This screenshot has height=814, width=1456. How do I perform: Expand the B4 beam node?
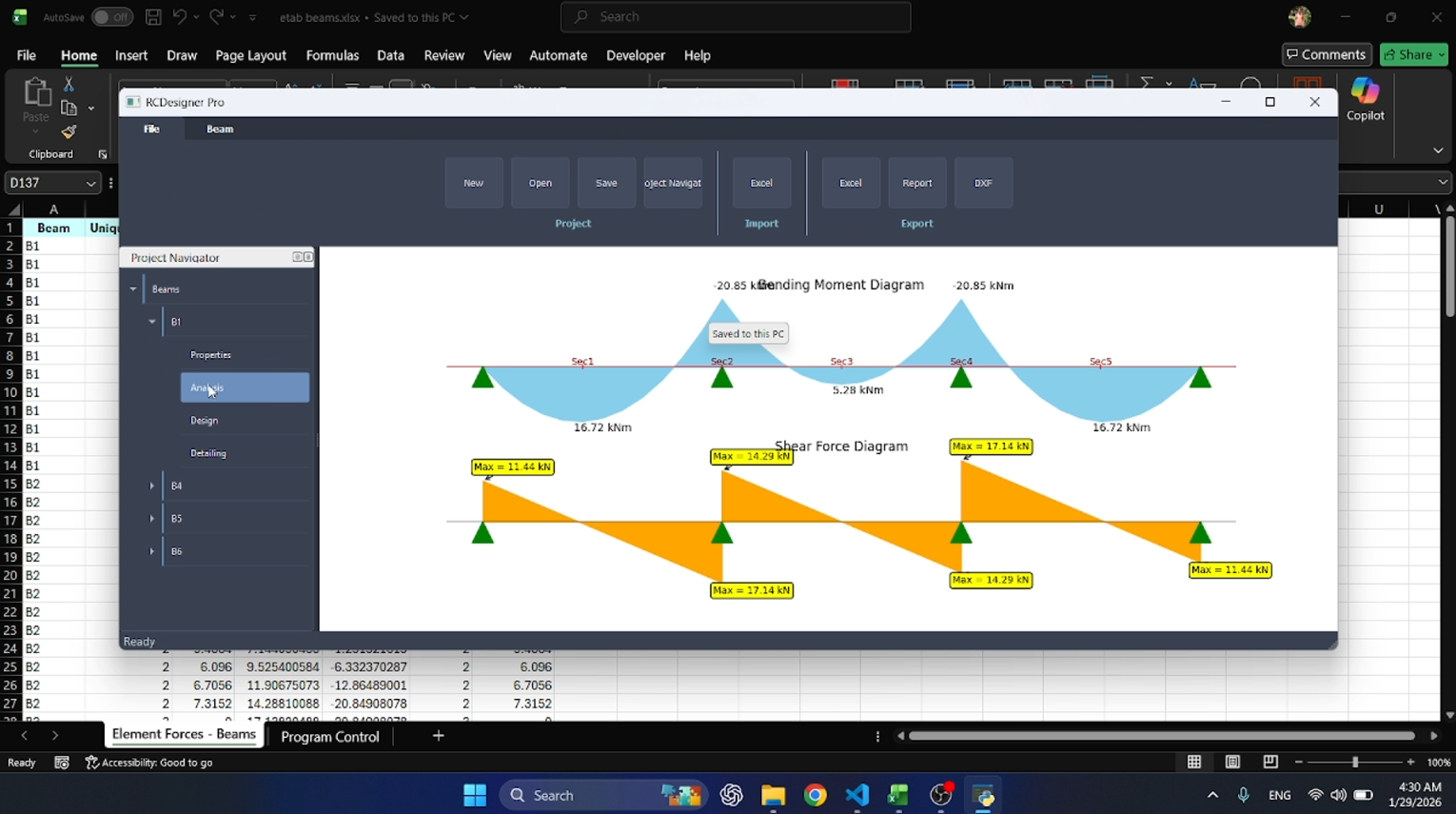tap(152, 486)
